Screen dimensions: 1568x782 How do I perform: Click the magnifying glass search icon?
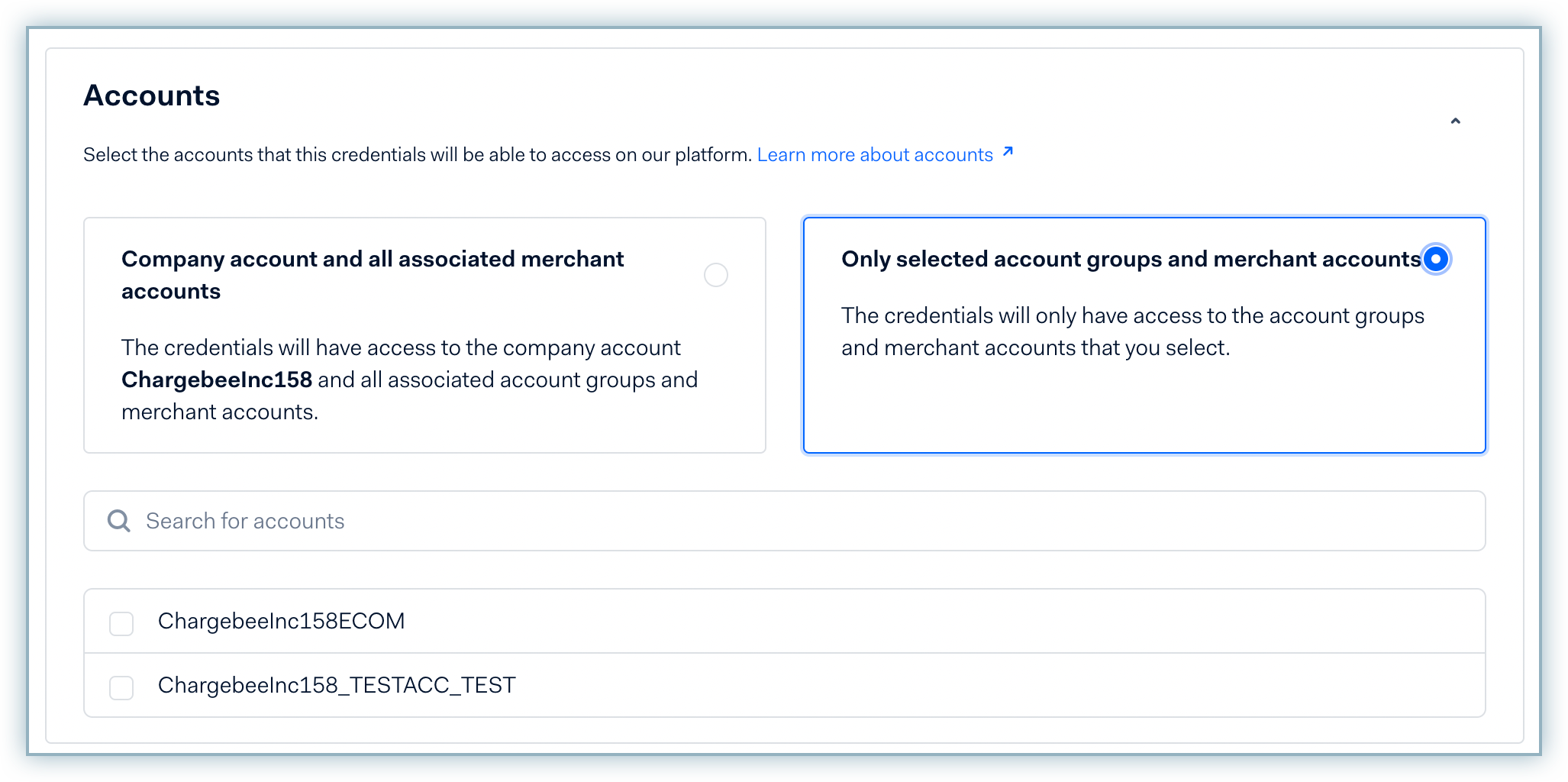(119, 521)
